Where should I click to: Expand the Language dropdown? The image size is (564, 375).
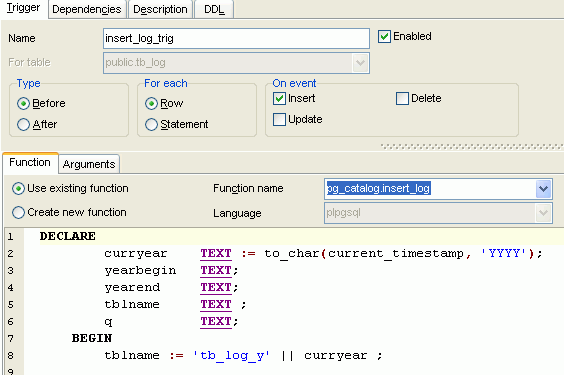point(543,213)
